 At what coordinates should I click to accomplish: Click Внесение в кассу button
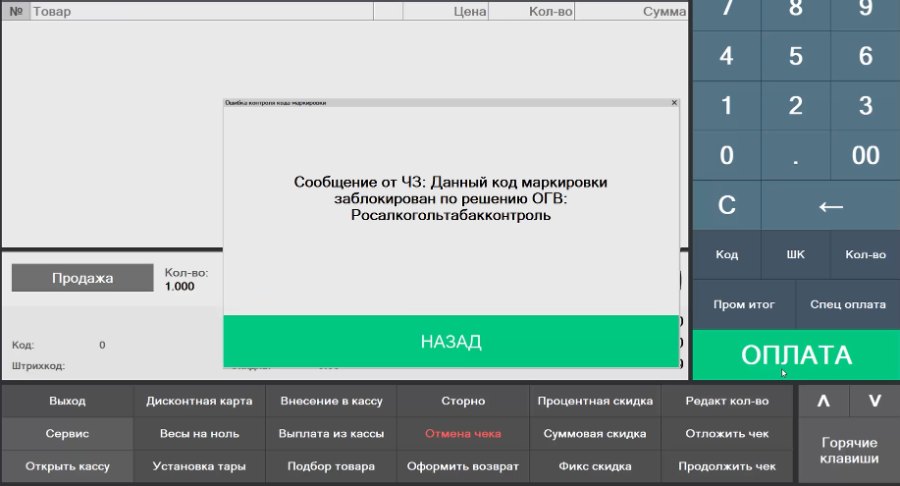[x=331, y=401]
